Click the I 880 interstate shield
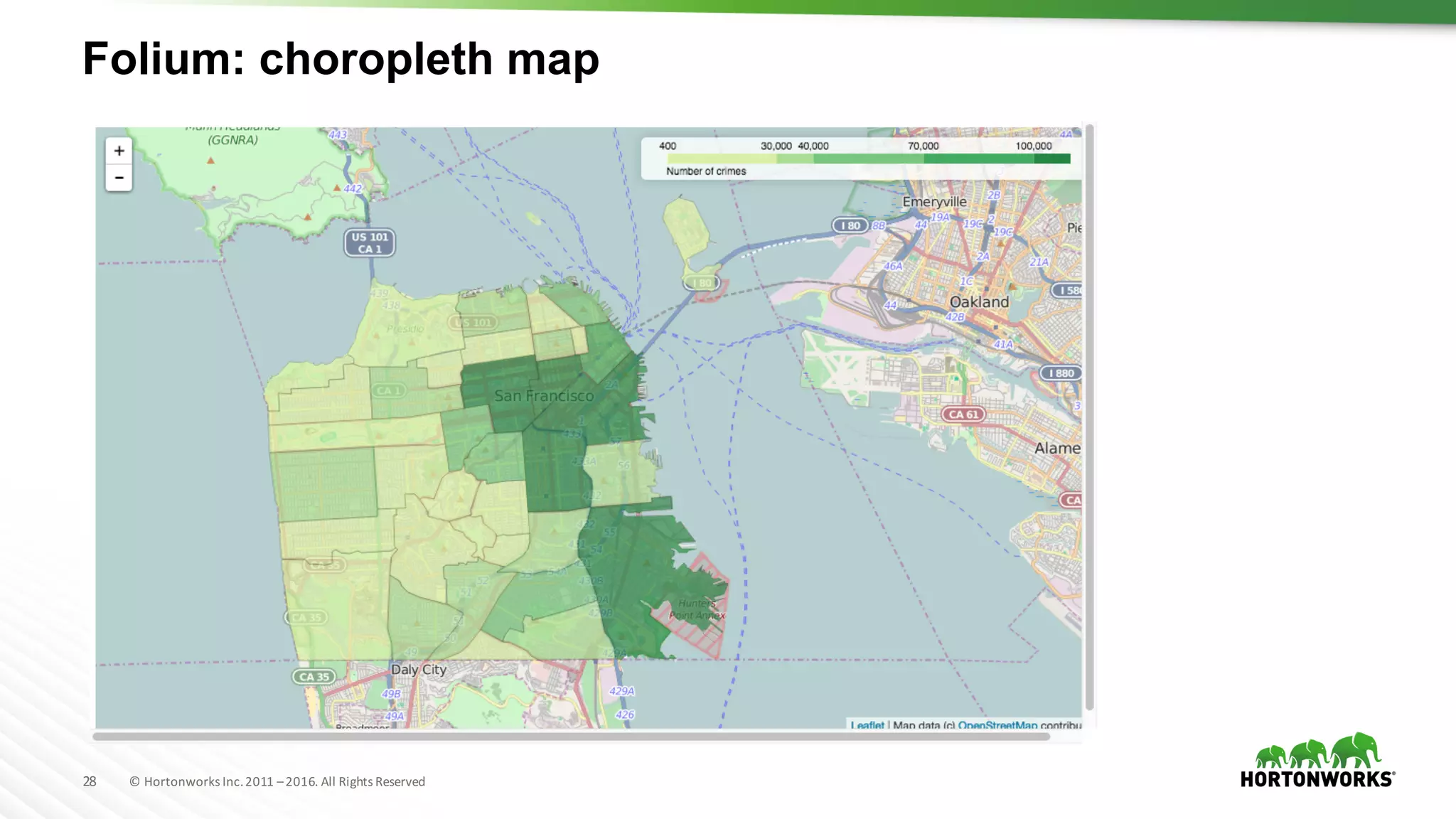The height and width of the screenshot is (819, 1456). click(x=1061, y=373)
